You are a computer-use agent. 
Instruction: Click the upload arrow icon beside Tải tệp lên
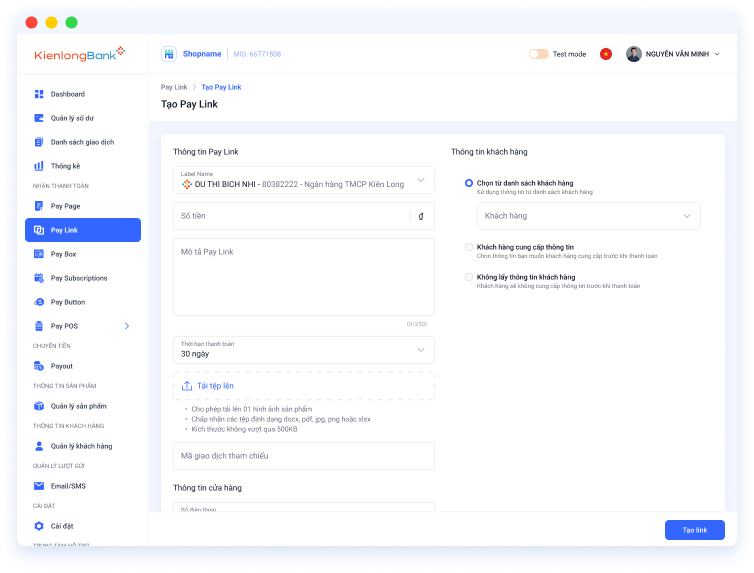(187, 386)
